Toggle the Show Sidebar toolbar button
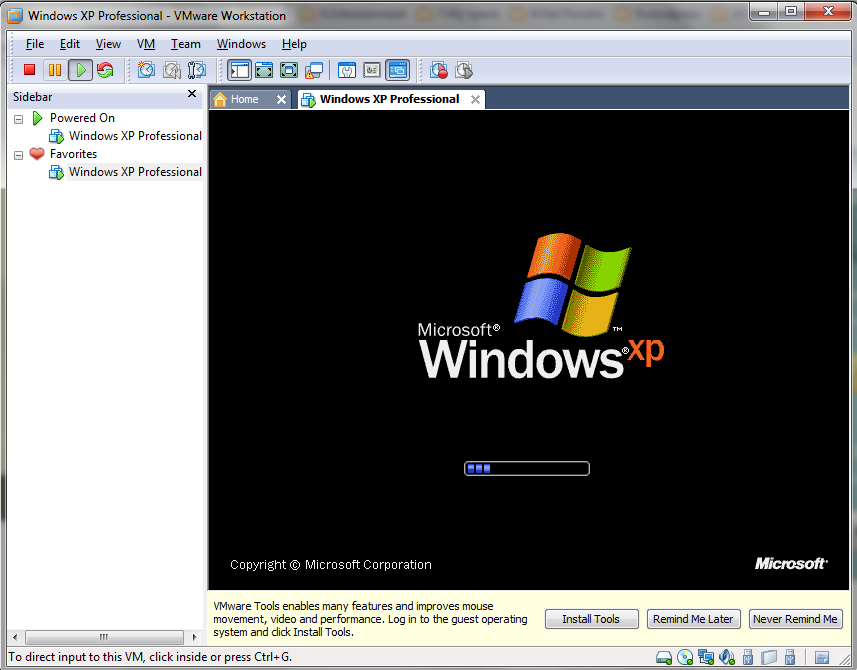 point(239,70)
